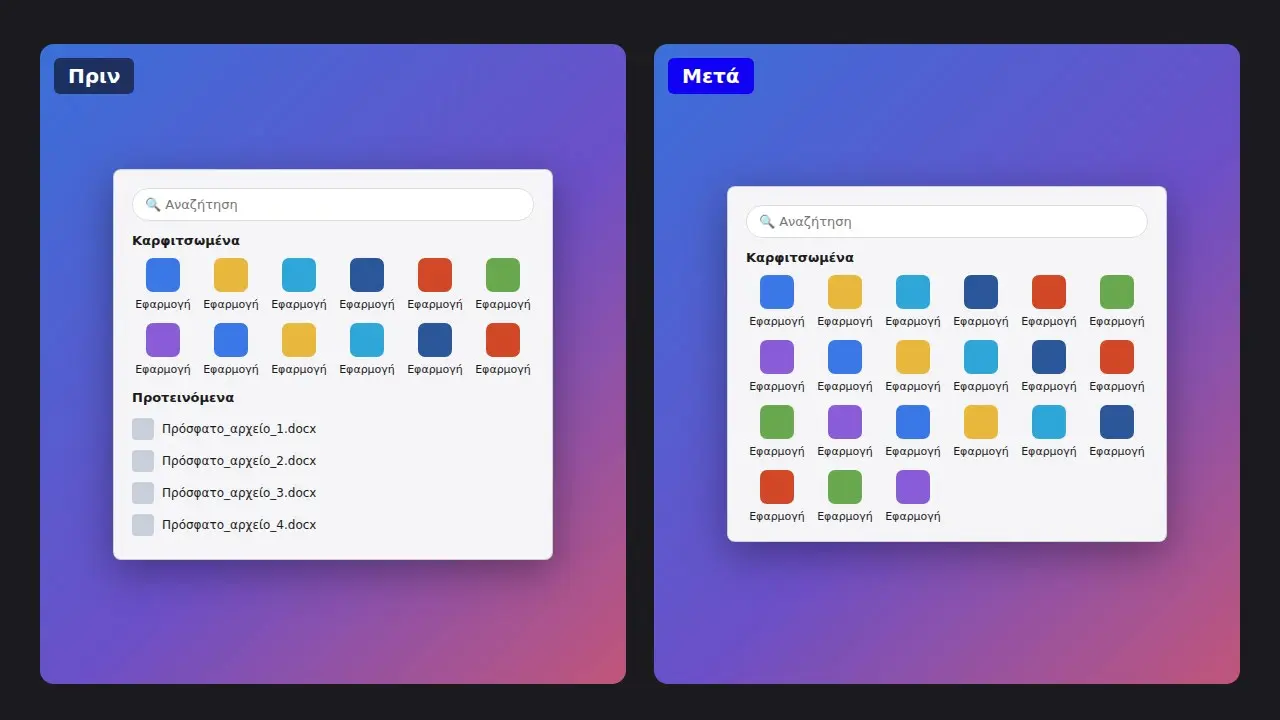Open the purple app in the Πριν panel
Screen dimensions: 1280x720
(x=163, y=340)
